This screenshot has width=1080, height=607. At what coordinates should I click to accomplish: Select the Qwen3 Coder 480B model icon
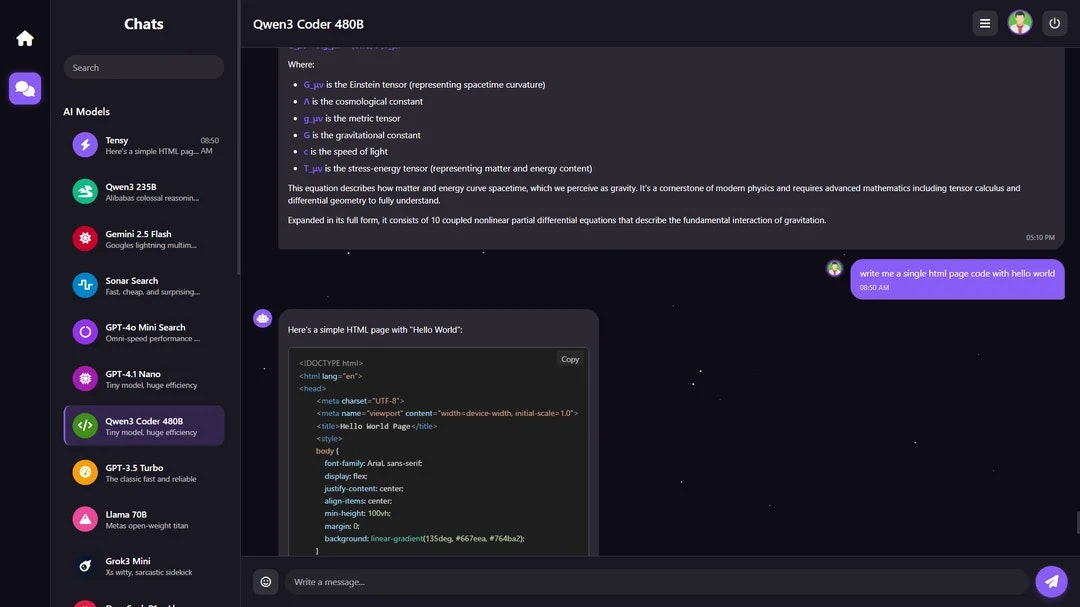[x=84, y=425]
